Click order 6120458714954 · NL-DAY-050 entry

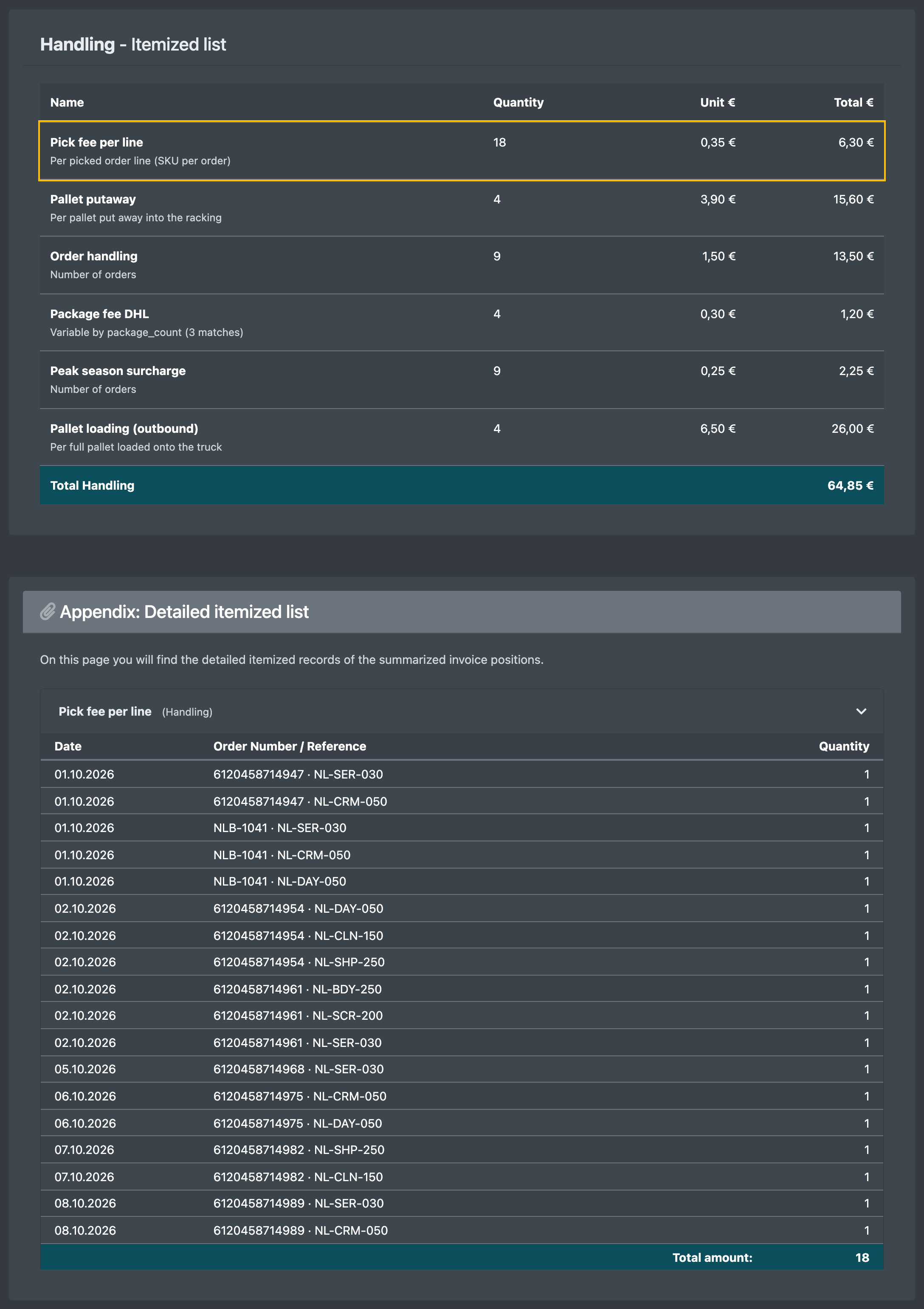click(298, 909)
